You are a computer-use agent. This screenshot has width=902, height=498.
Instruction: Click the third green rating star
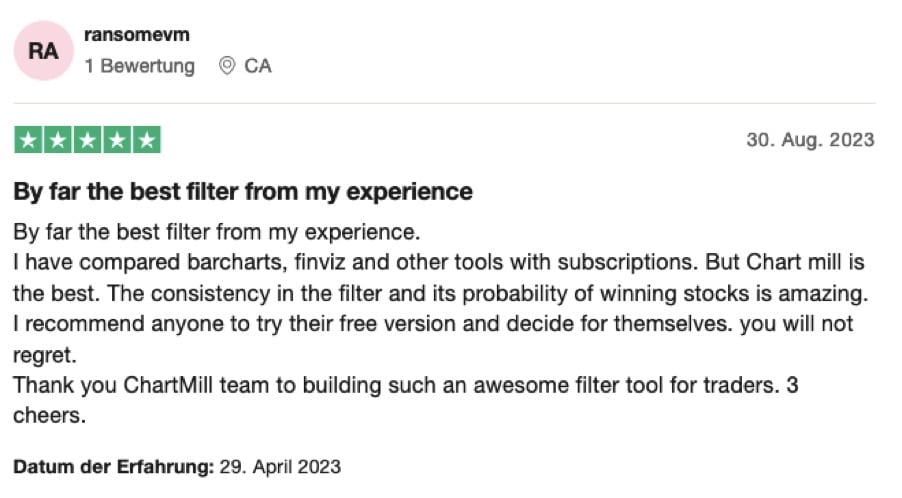[87, 140]
